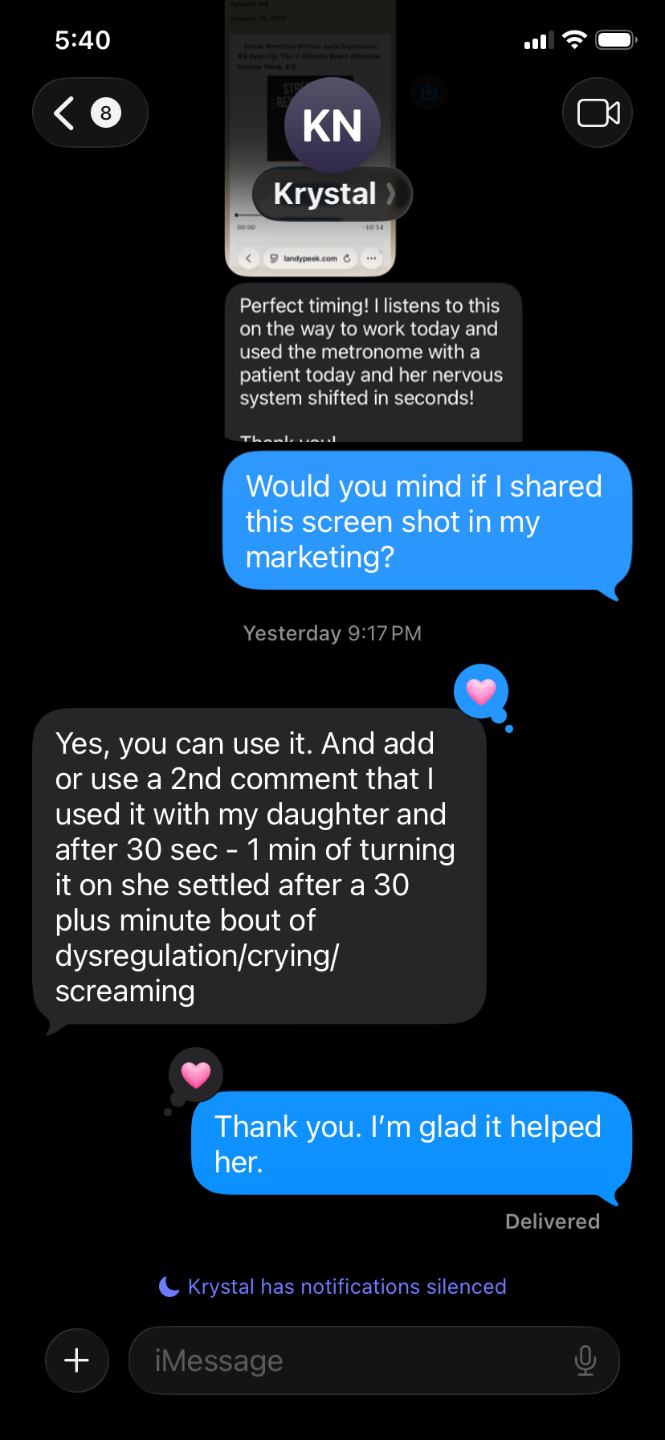Expand Krystal contact details chevron
665x1440 pixels.
coord(391,194)
